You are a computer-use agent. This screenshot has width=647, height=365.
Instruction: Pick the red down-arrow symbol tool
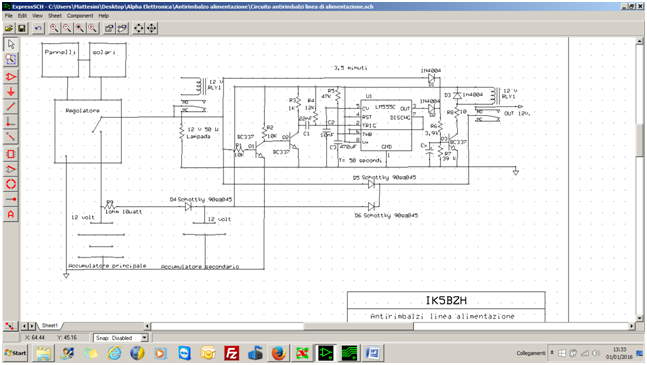pyautogui.click(x=11, y=92)
